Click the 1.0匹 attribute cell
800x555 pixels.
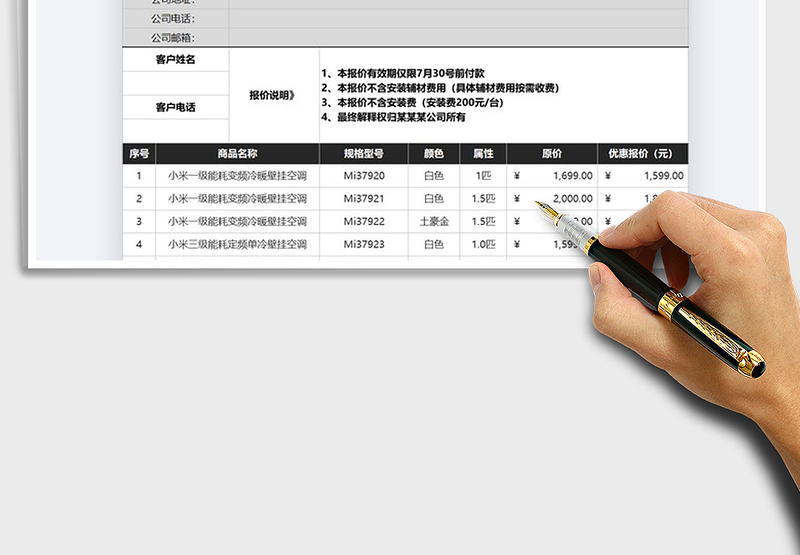[483, 244]
